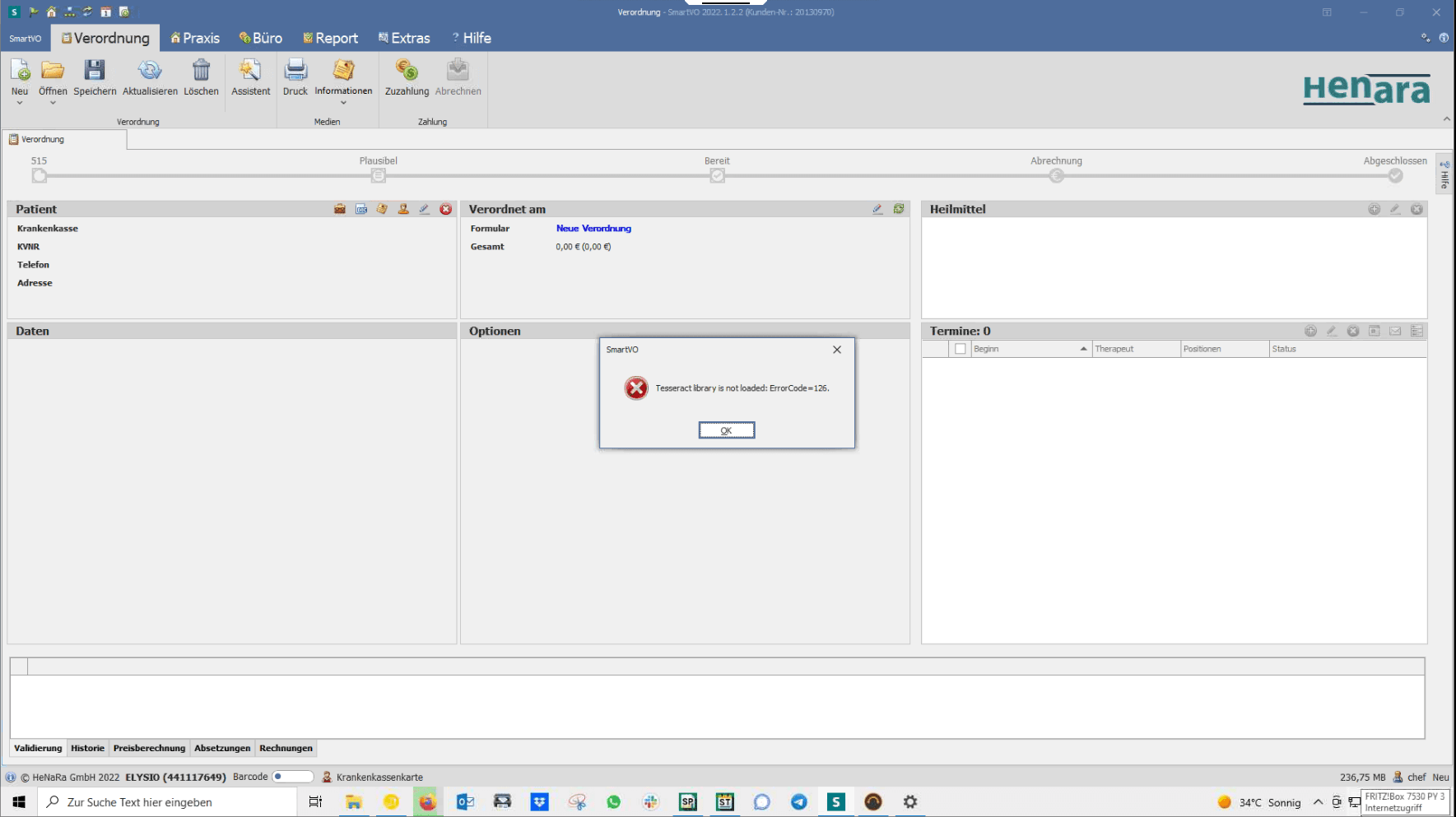Toggle the Barcode switch in the status bar

(293, 777)
